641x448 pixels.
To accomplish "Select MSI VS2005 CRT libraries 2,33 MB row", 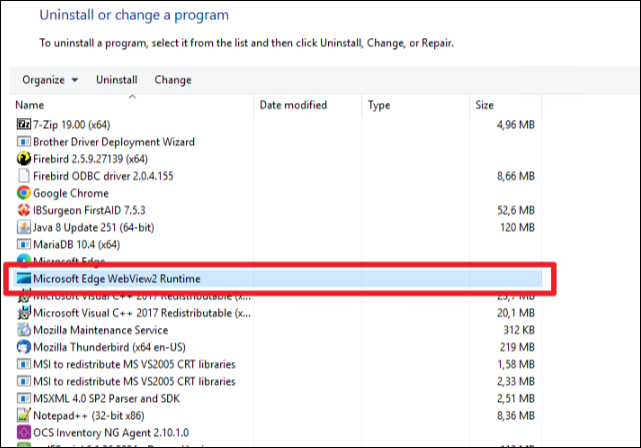I will [x=277, y=381].
